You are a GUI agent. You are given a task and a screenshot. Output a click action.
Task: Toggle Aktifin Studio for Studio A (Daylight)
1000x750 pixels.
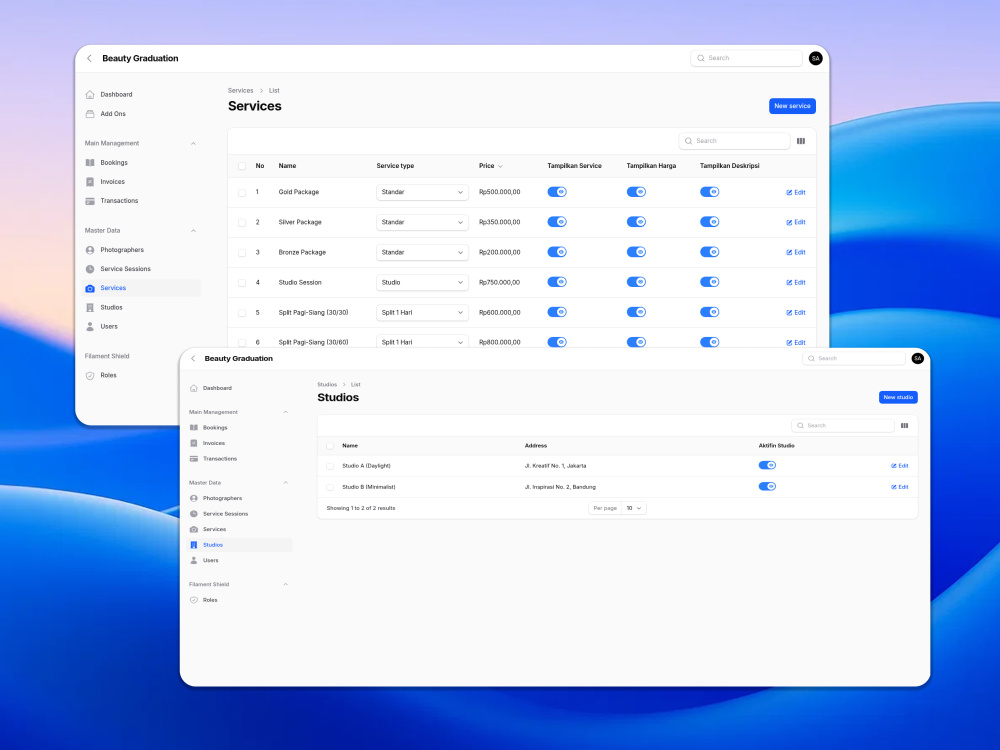[767, 465]
